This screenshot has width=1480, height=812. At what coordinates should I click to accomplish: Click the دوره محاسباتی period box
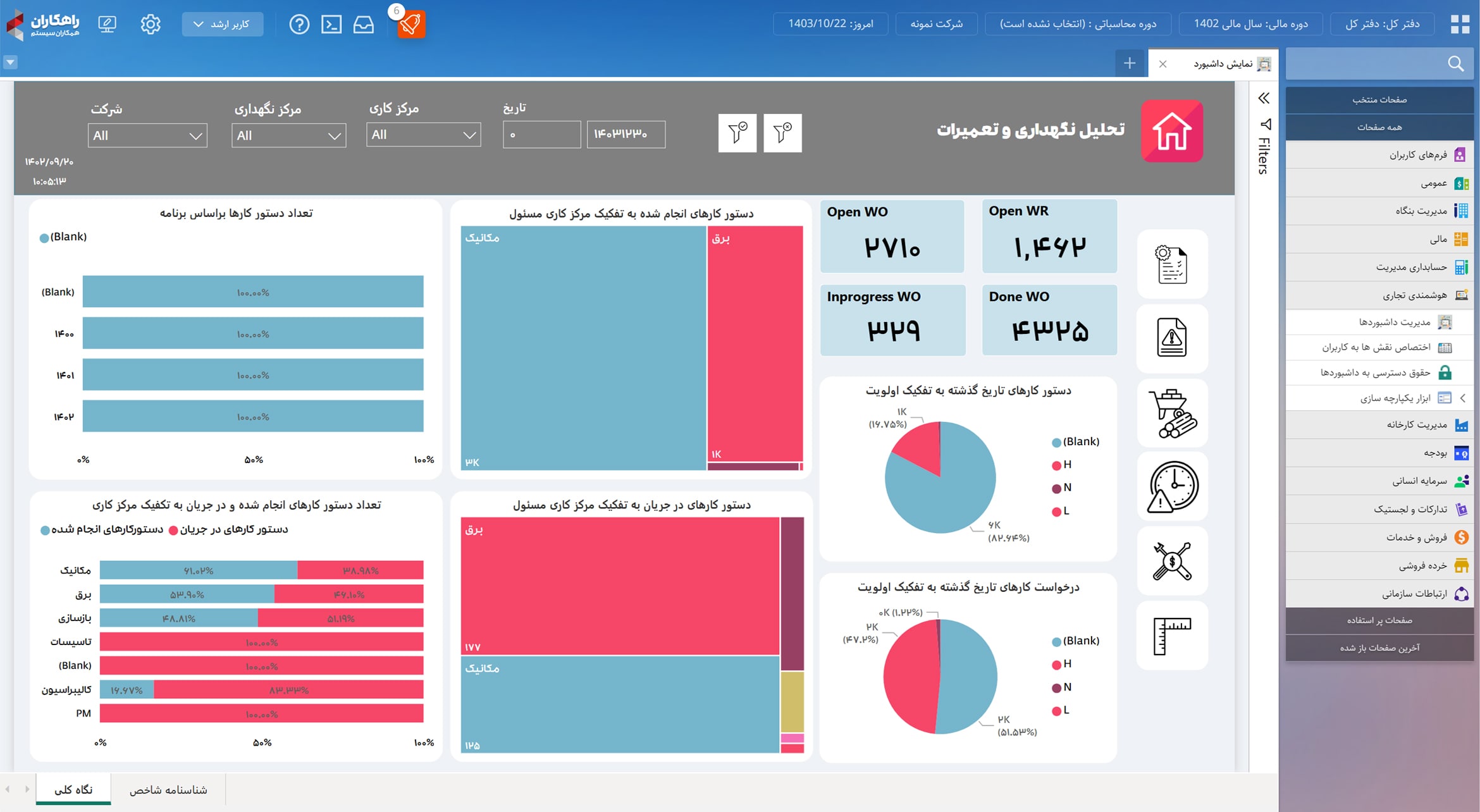[1078, 24]
